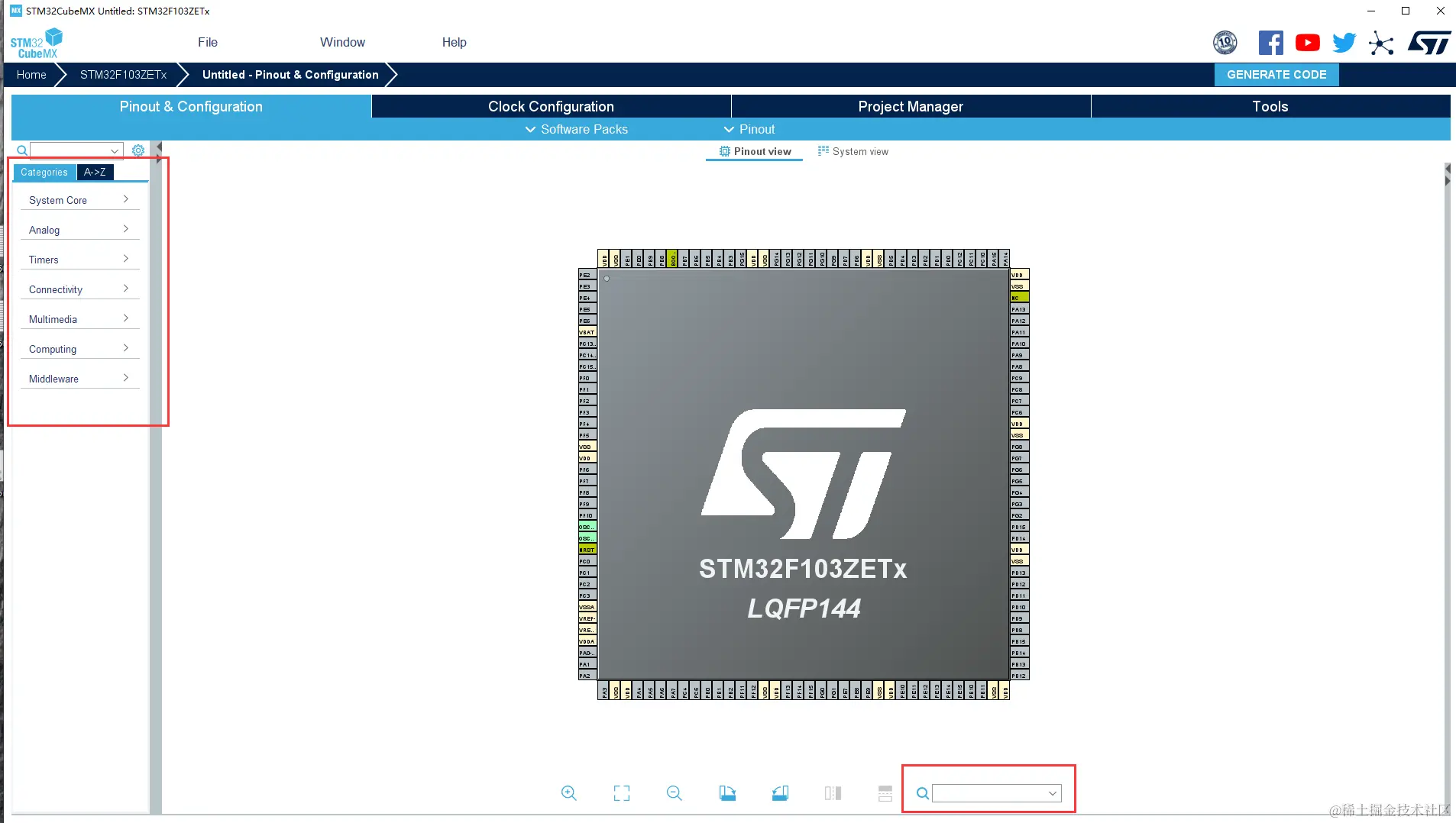Click pin PA10 on the chip
1456x823 pixels.
pos(1020,344)
